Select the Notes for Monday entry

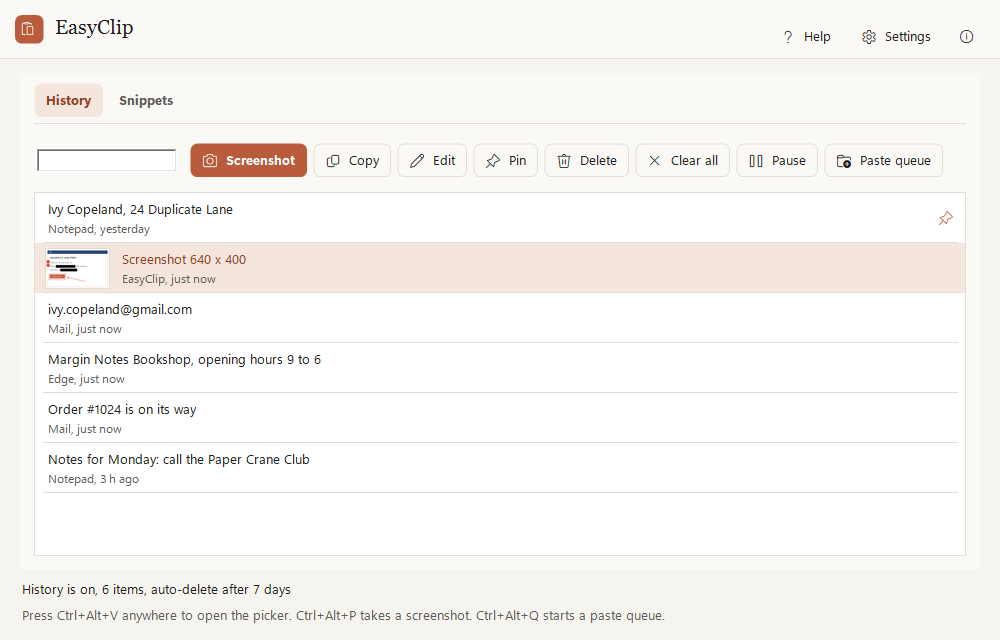(x=500, y=468)
